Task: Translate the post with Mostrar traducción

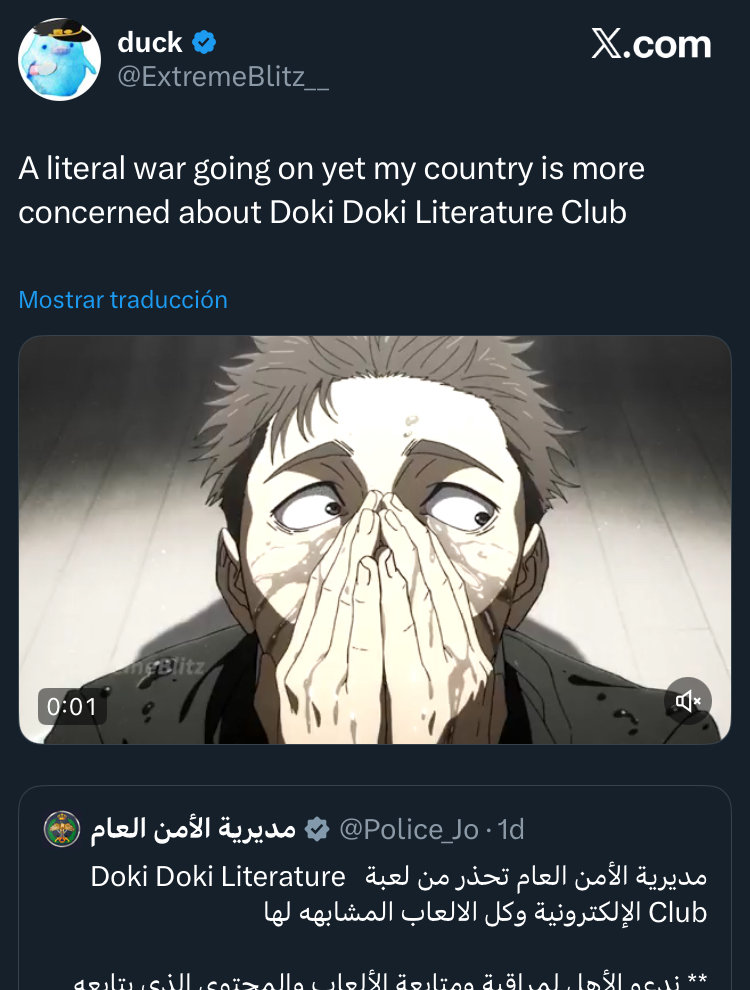Action: (123, 300)
